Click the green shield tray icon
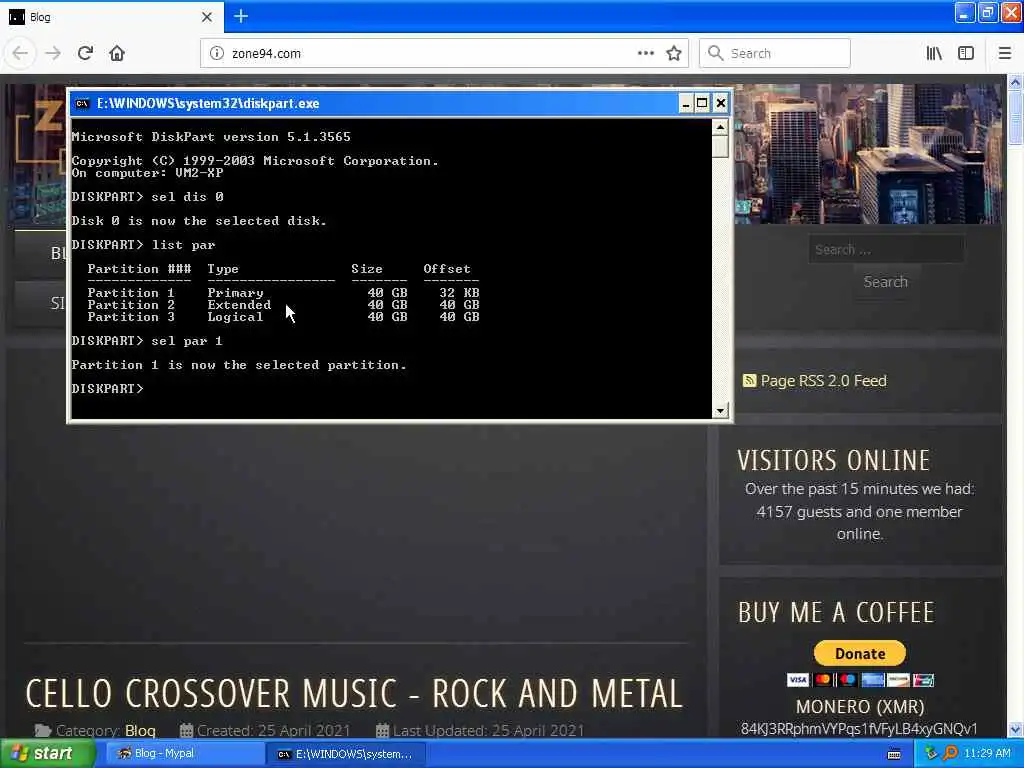Screen dimensions: 1024x768 coord(931,754)
